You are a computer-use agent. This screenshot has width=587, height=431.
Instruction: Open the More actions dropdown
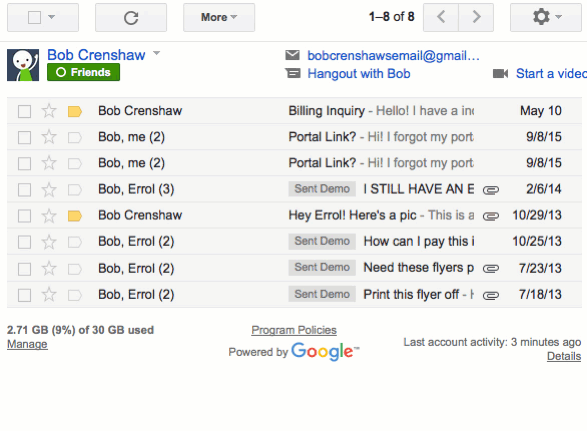coord(219,17)
